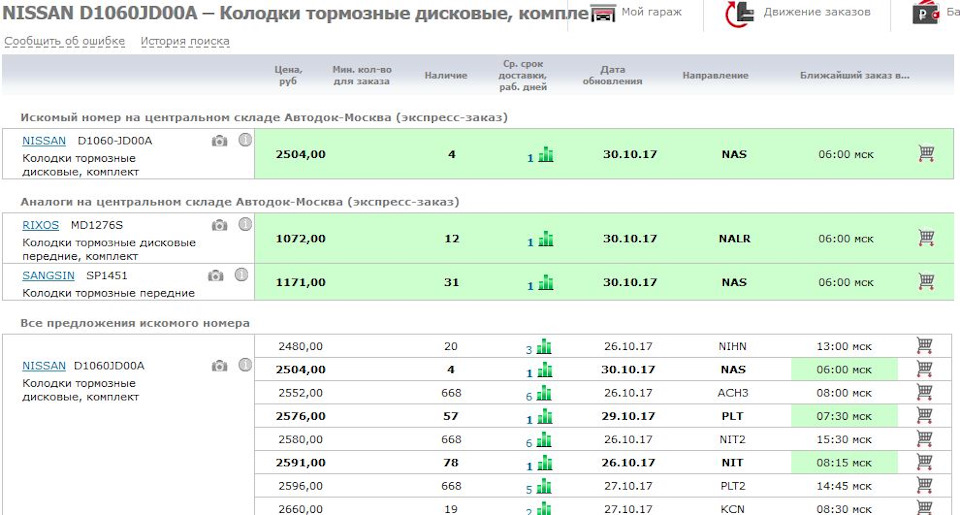This screenshot has width=960, height=515.
Task: Click direction ACH3 cell
Action: pyautogui.click(x=733, y=393)
